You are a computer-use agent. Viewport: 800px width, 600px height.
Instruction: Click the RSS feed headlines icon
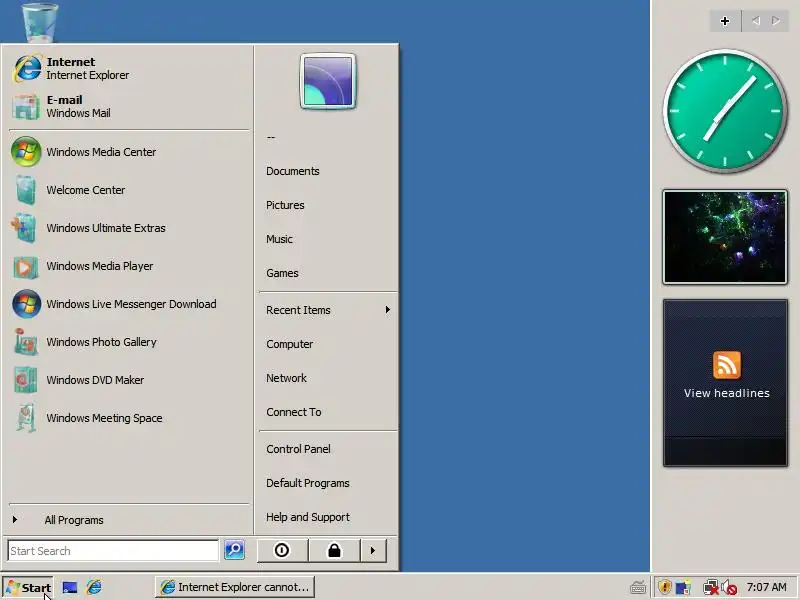tap(727, 365)
